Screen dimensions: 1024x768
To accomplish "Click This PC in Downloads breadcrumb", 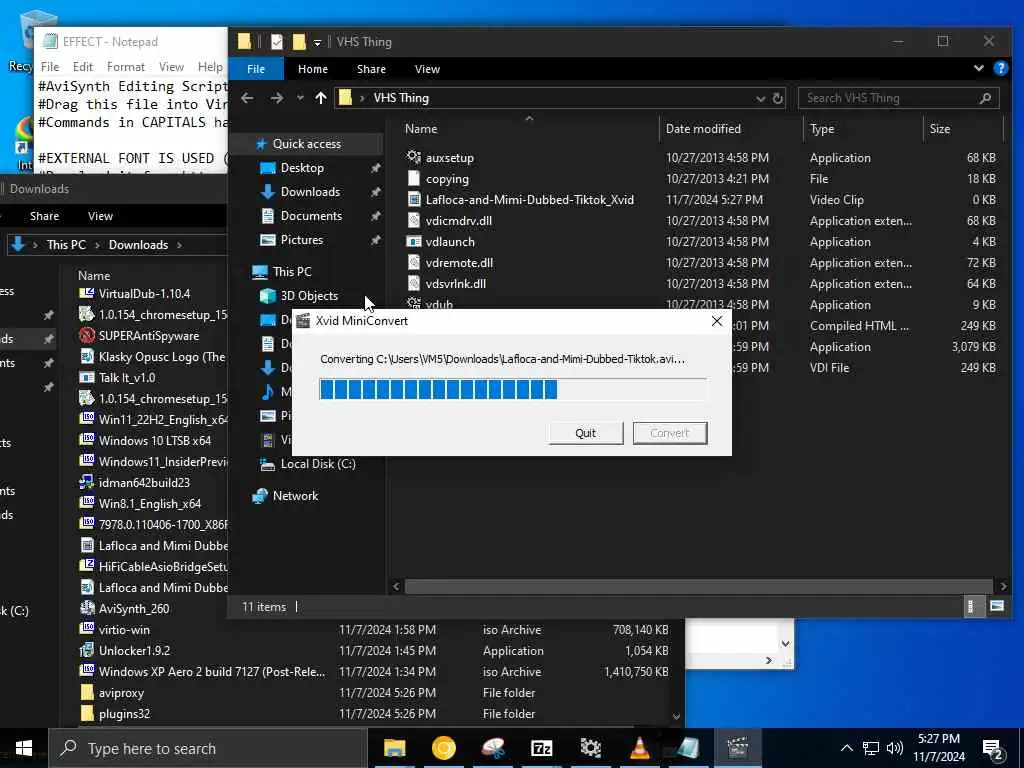I will pyautogui.click(x=66, y=245).
